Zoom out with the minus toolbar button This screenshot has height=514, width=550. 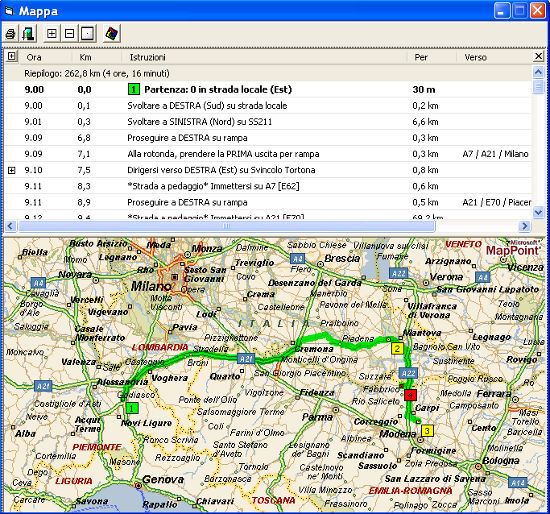tap(69, 34)
